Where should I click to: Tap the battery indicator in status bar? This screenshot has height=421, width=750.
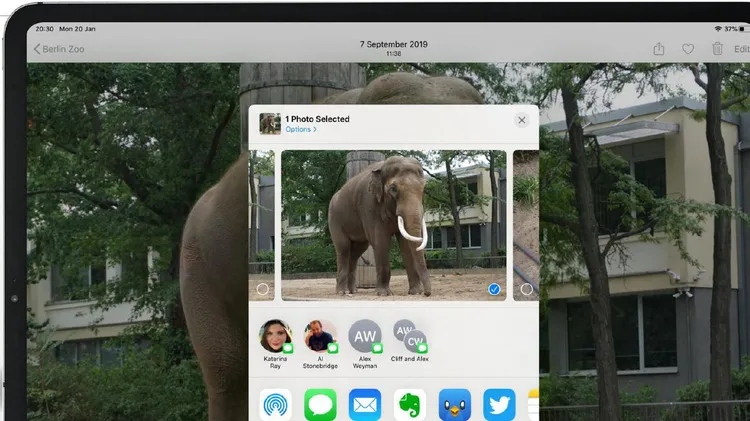(x=745, y=29)
